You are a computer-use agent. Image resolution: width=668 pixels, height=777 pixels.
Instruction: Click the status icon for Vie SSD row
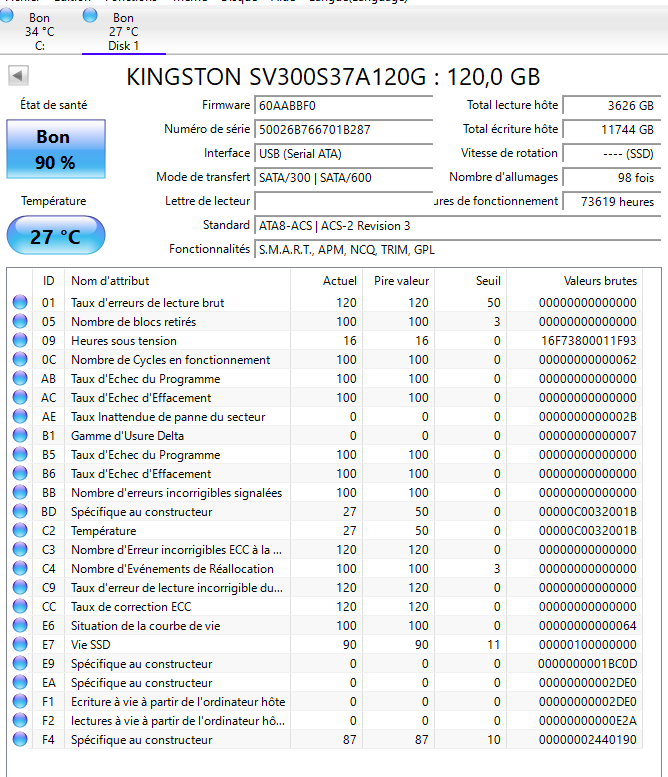click(x=20, y=645)
